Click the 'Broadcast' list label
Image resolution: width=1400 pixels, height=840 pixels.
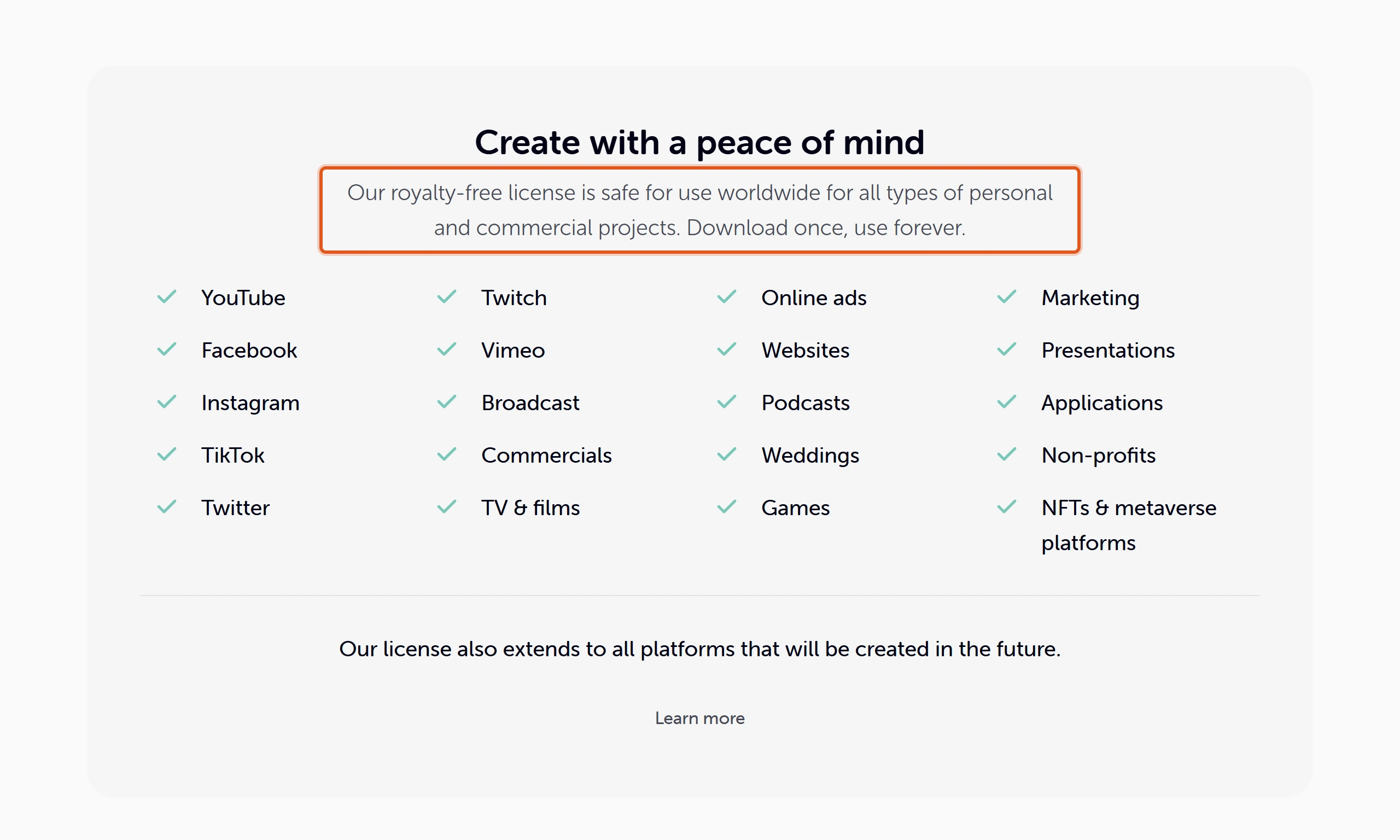[x=530, y=403]
